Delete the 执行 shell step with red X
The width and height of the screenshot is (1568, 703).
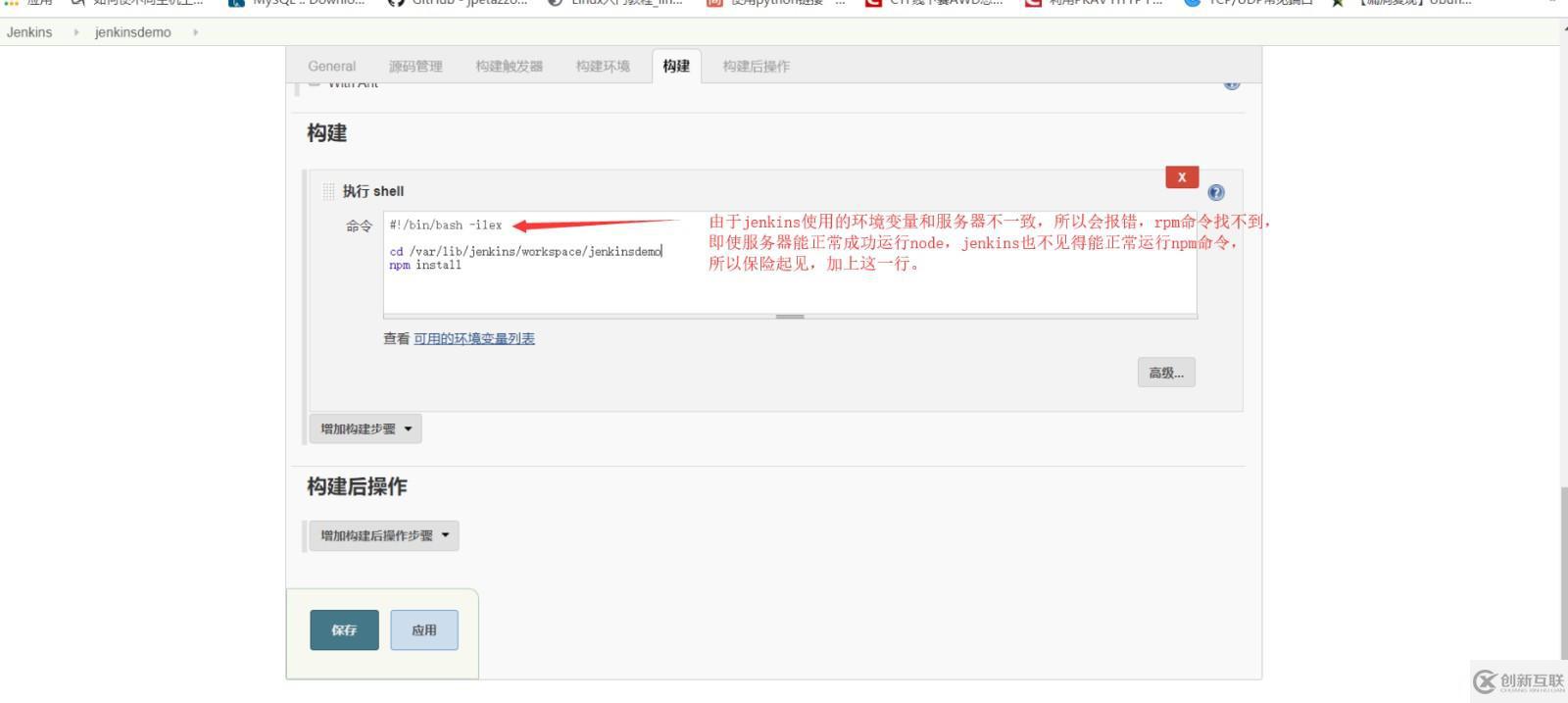pos(1182,176)
